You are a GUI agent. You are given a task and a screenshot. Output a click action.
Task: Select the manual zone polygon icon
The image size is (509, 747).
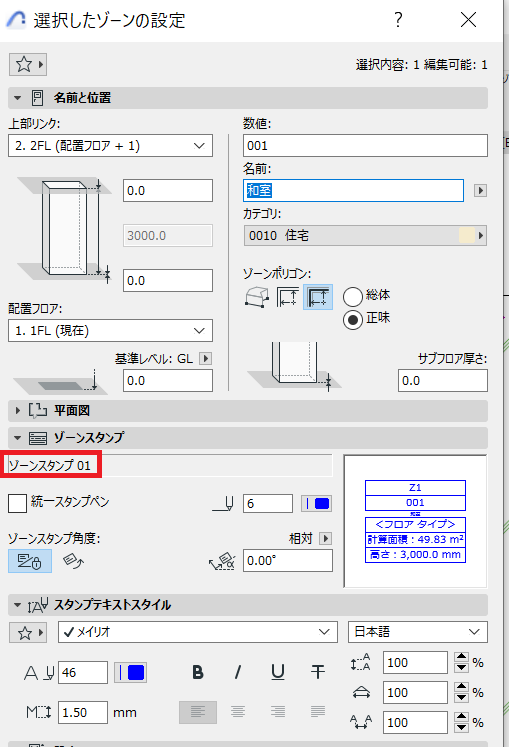(x=257, y=297)
